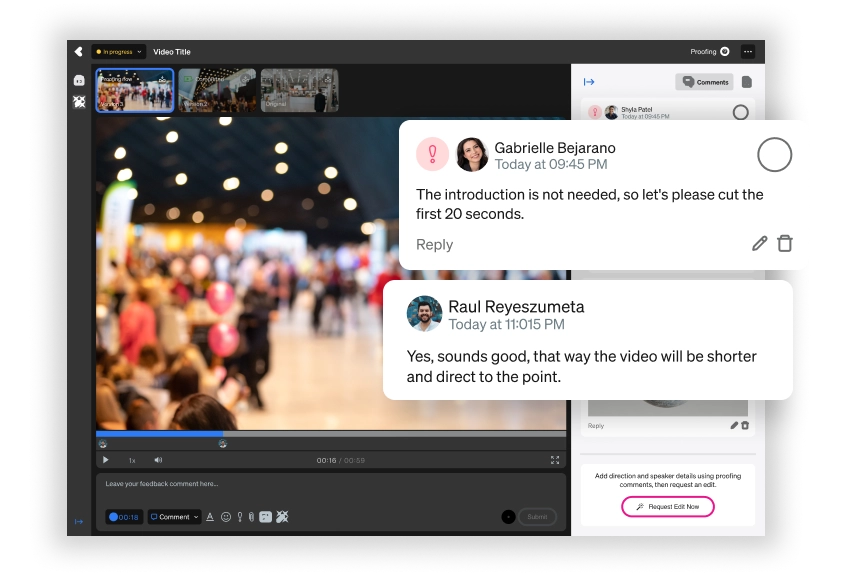The height and width of the screenshot is (576, 864).
Task: Edit Gabrielle Bejarano's comment with the pencil icon
Action: point(760,244)
